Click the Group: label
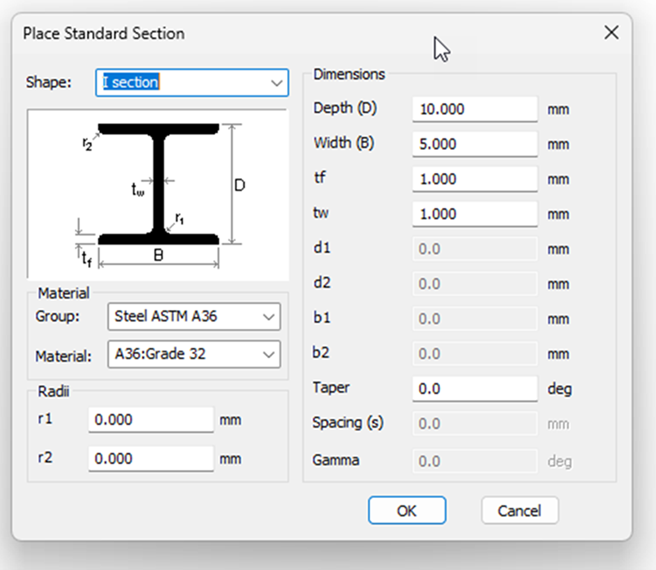 pyautogui.click(x=57, y=316)
